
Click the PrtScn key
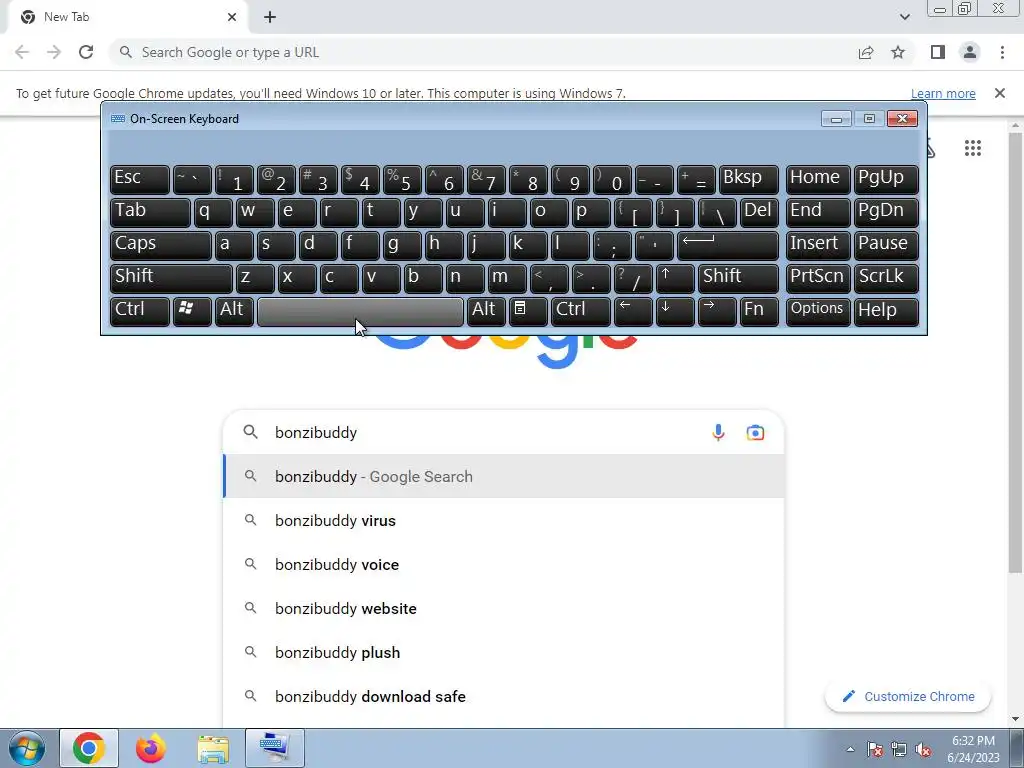coord(818,278)
